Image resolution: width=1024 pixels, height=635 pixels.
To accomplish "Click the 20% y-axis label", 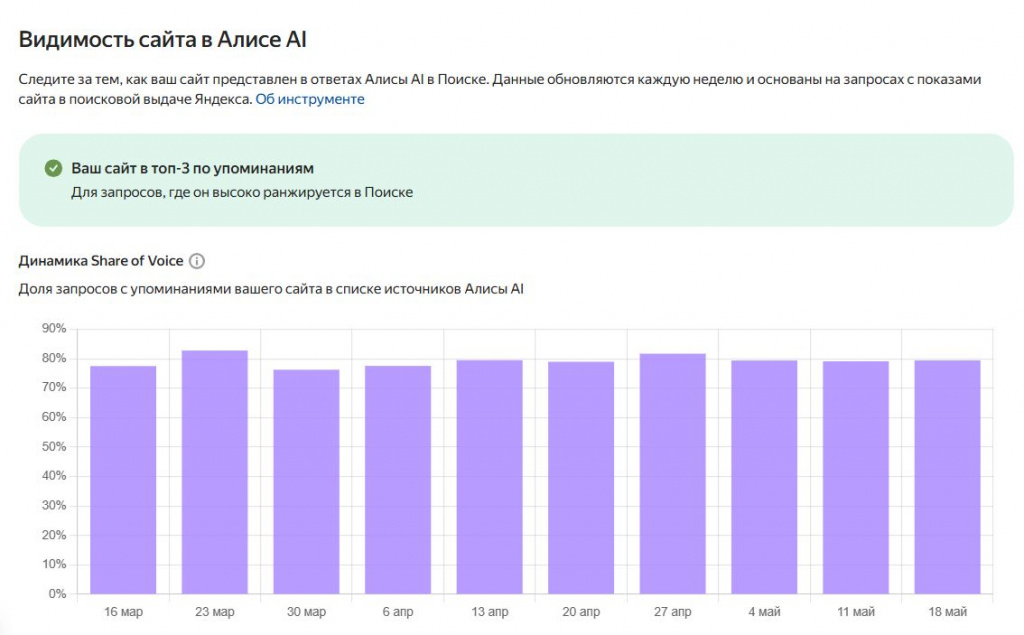I will pos(54,535).
